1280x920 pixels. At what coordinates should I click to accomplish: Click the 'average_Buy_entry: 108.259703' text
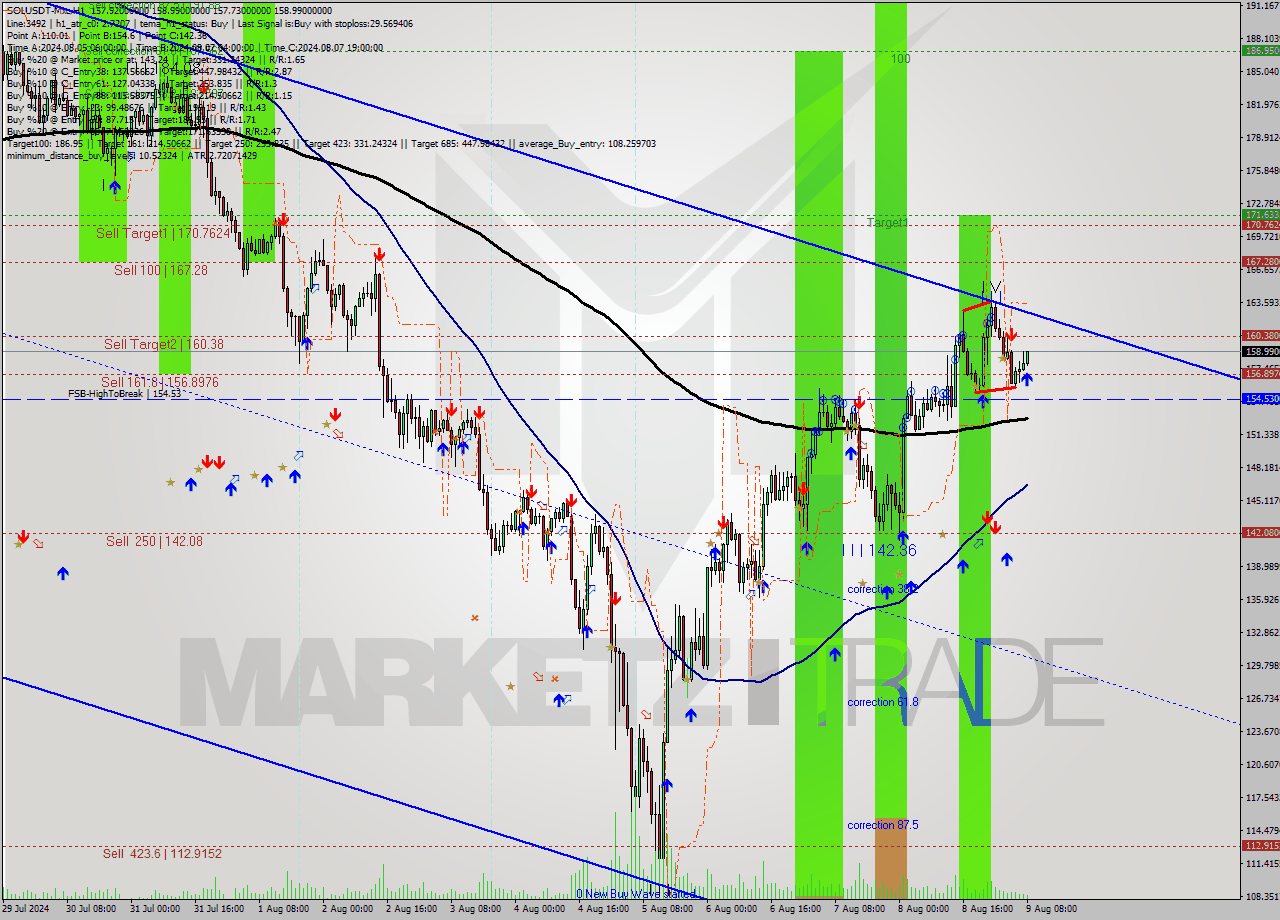pos(586,143)
